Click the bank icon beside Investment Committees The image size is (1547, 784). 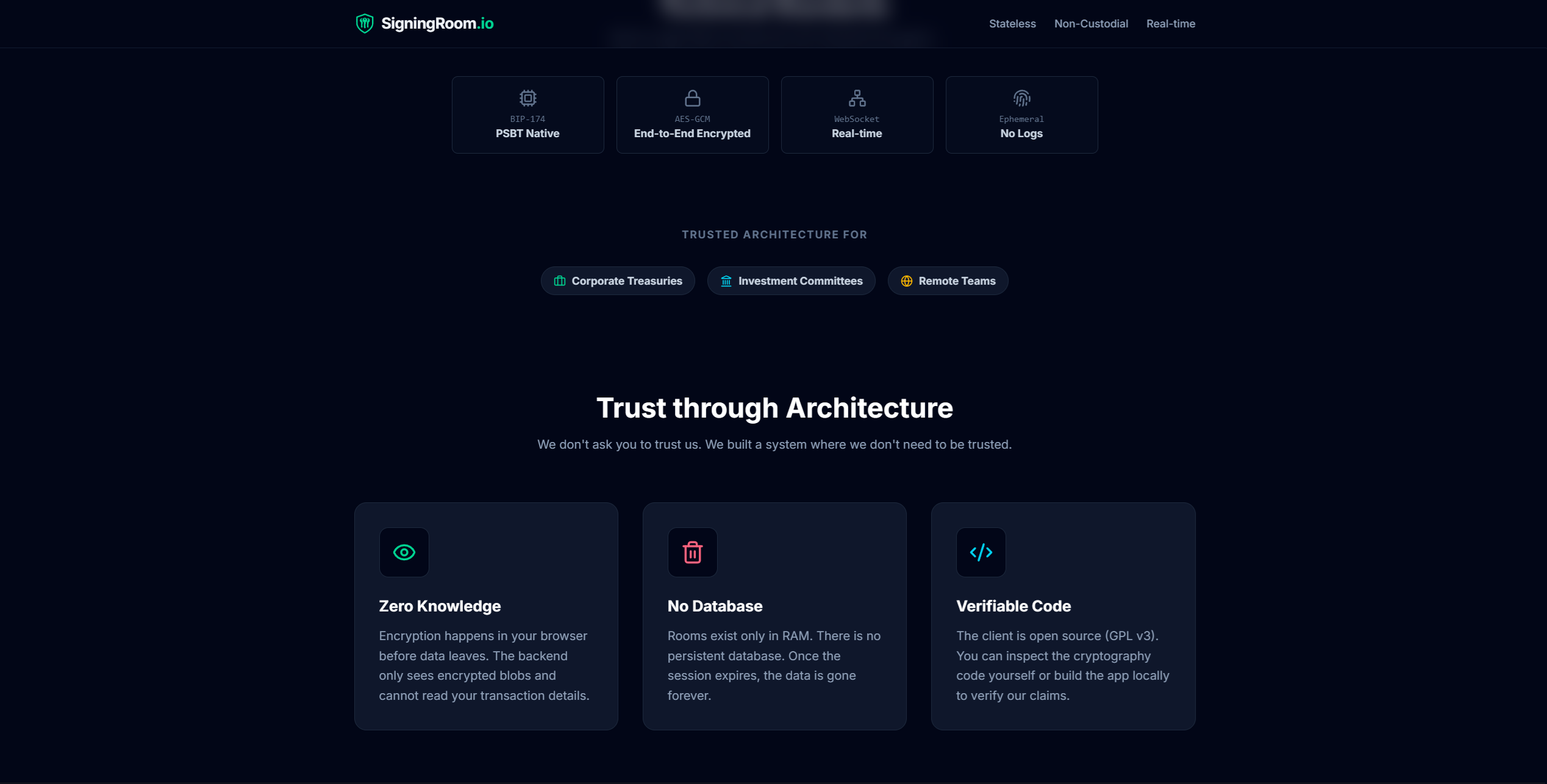pyautogui.click(x=726, y=280)
